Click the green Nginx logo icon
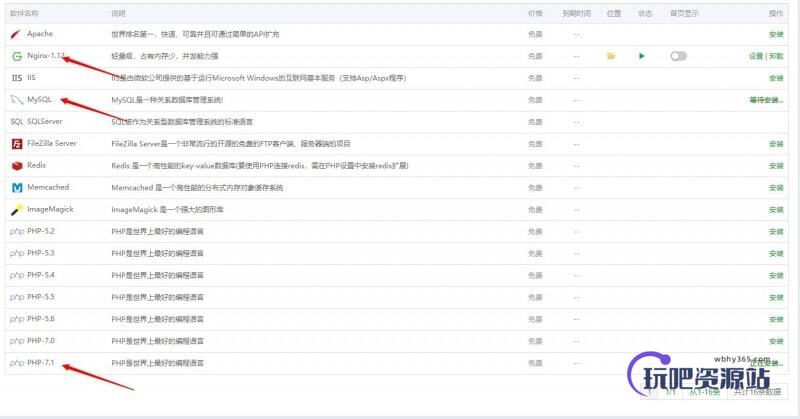The width and height of the screenshot is (800, 419). pos(17,56)
